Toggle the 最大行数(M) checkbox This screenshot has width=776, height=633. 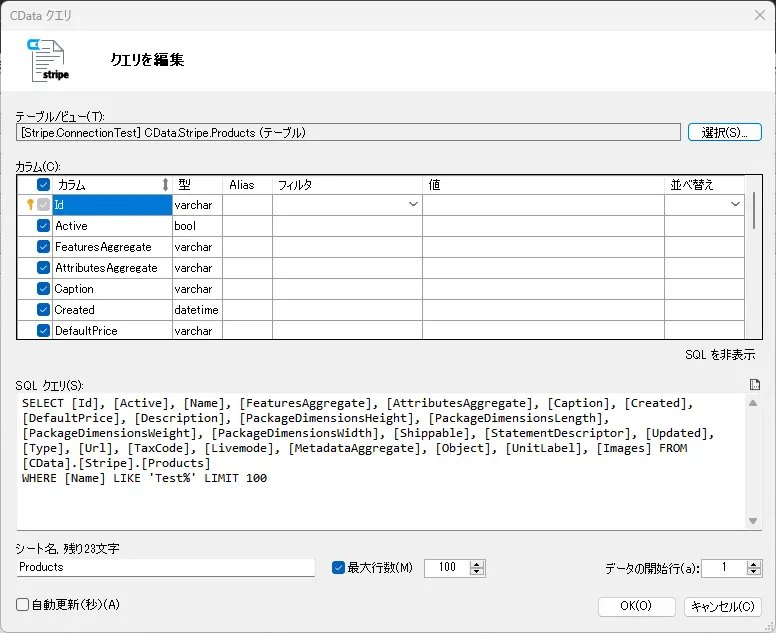pyautogui.click(x=339, y=568)
